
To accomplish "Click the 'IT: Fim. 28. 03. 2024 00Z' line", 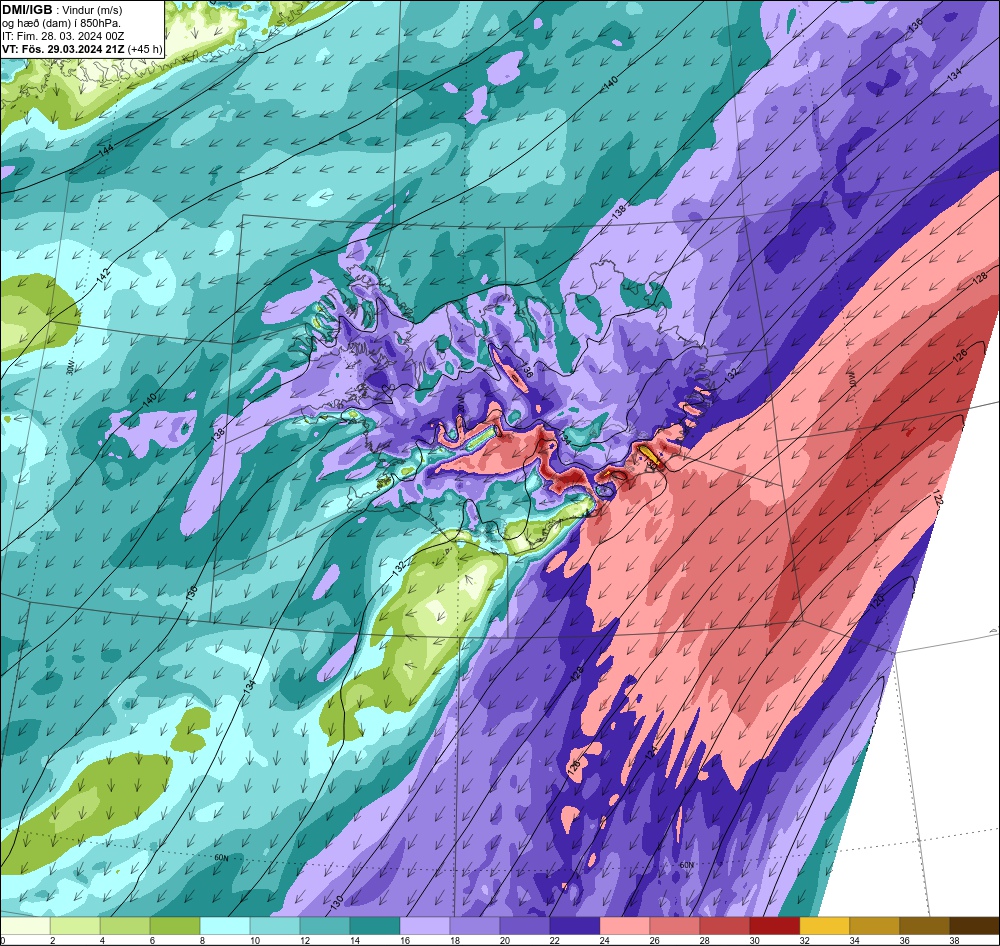I will (63, 36).
